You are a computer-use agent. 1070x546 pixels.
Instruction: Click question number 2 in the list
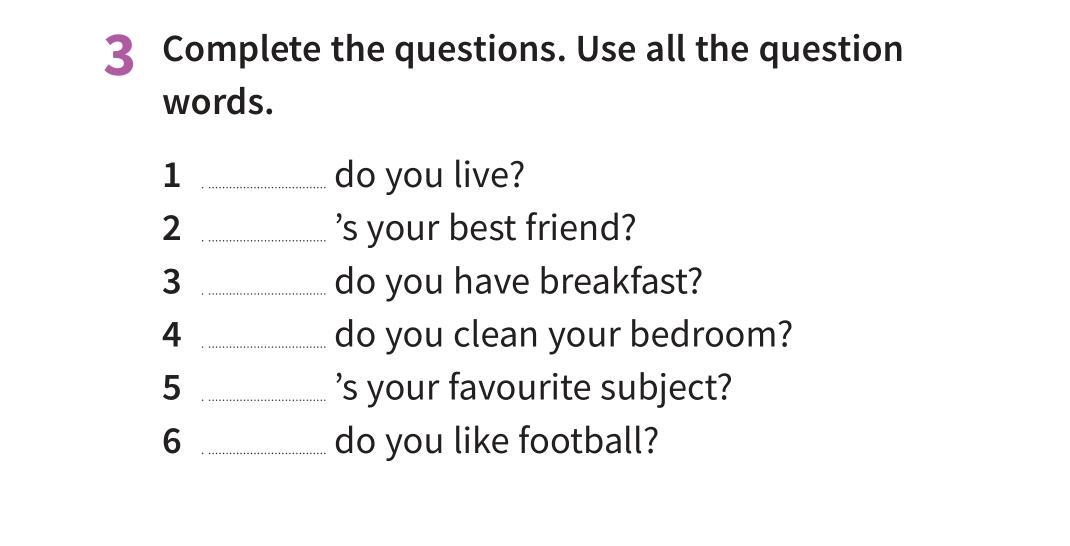click(x=172, y=229)
